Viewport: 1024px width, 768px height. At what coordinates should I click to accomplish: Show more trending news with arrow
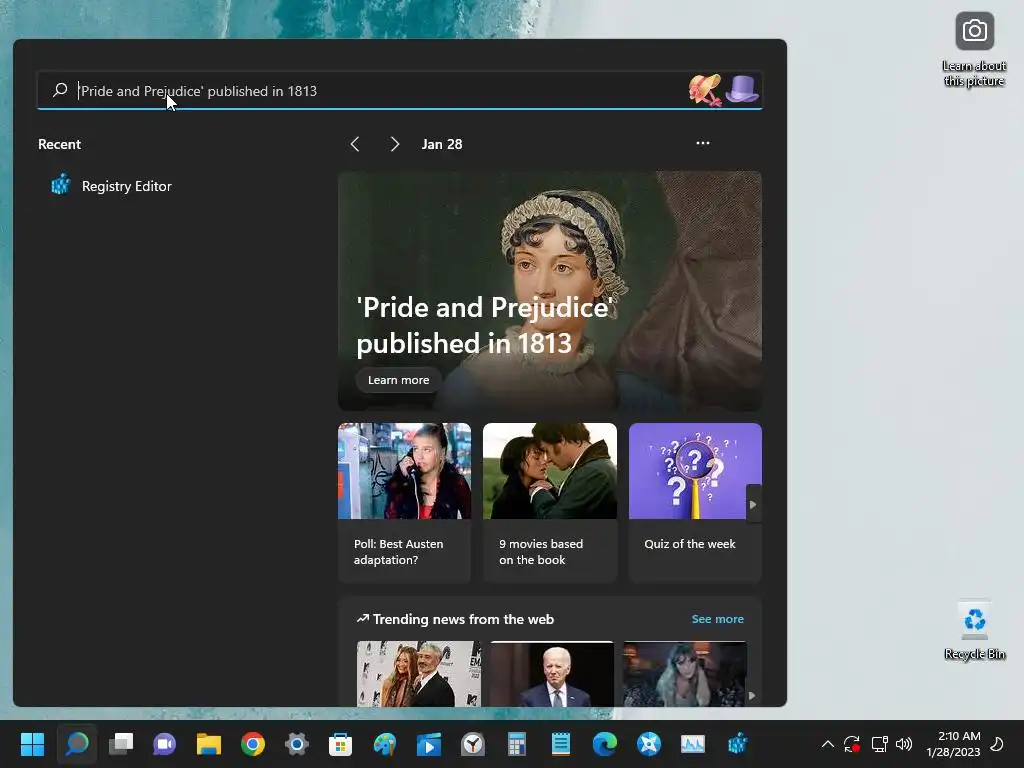[x=752, y=696]
